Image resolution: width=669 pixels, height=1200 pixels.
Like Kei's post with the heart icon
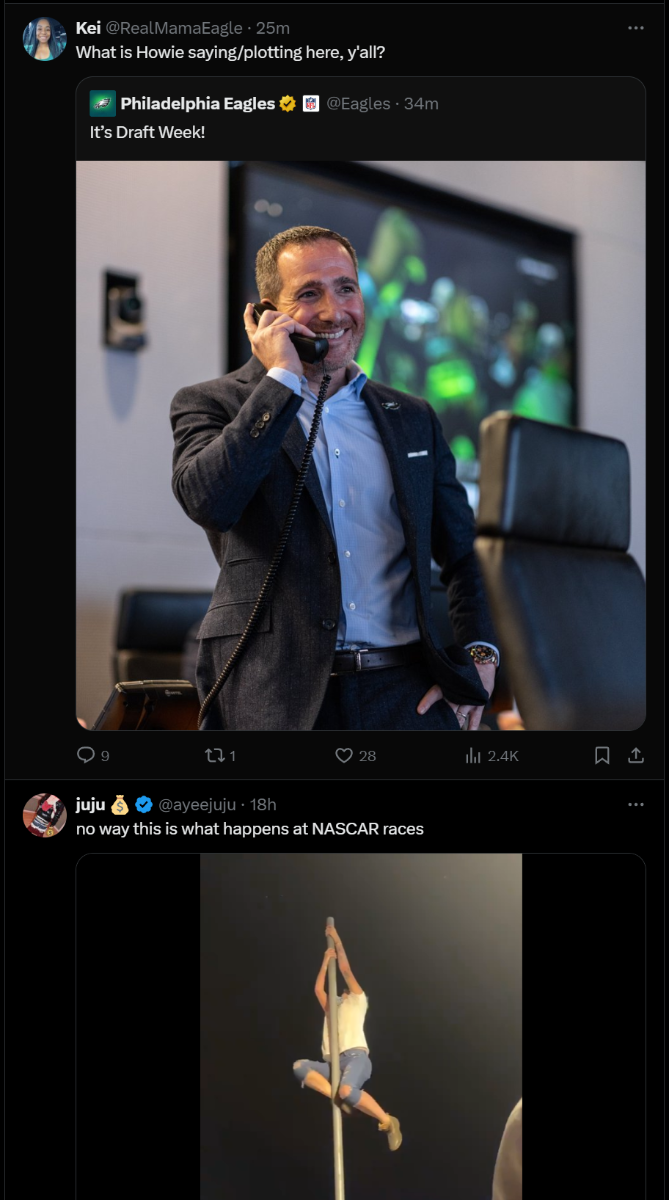(x=344, y=756)
